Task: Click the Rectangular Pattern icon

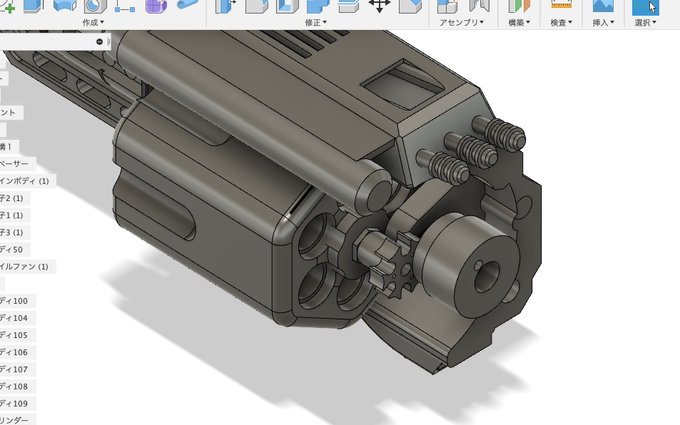Action: coord(125,6)
